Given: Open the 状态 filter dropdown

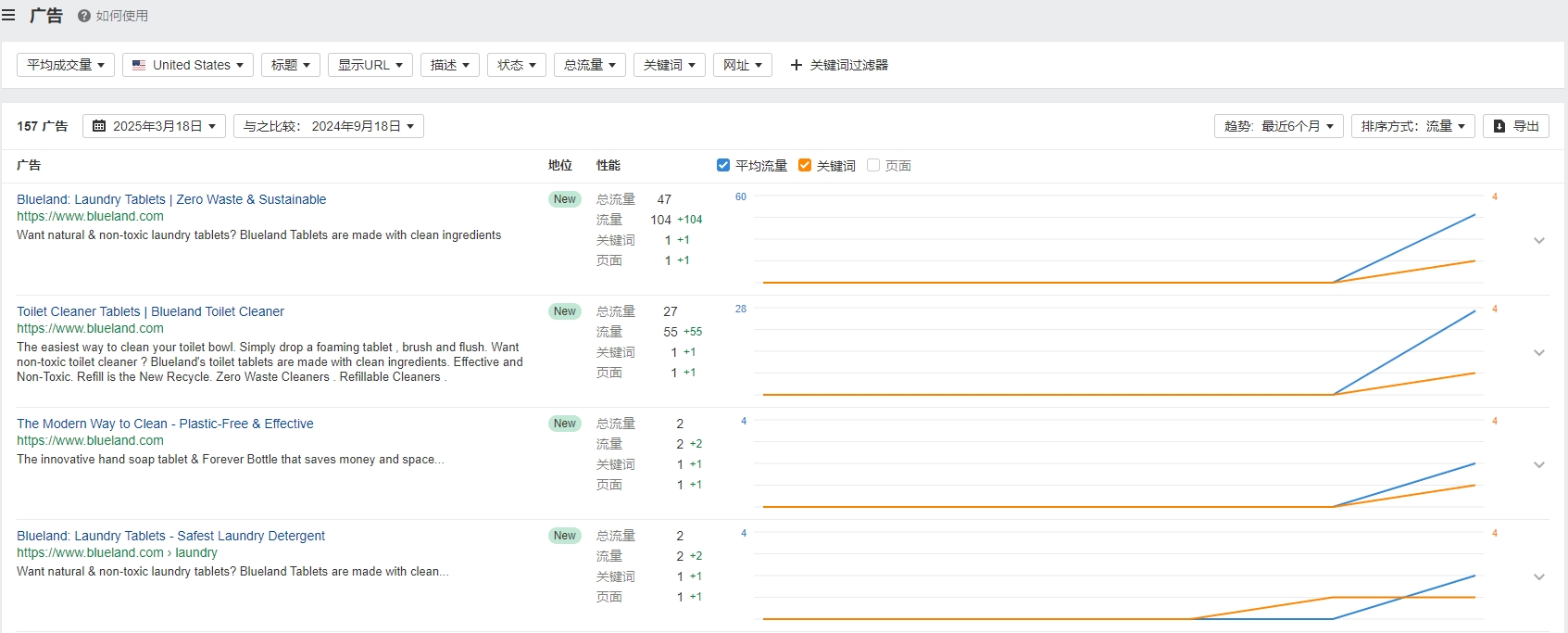Looking at the screenshot, I should (517, 65).
